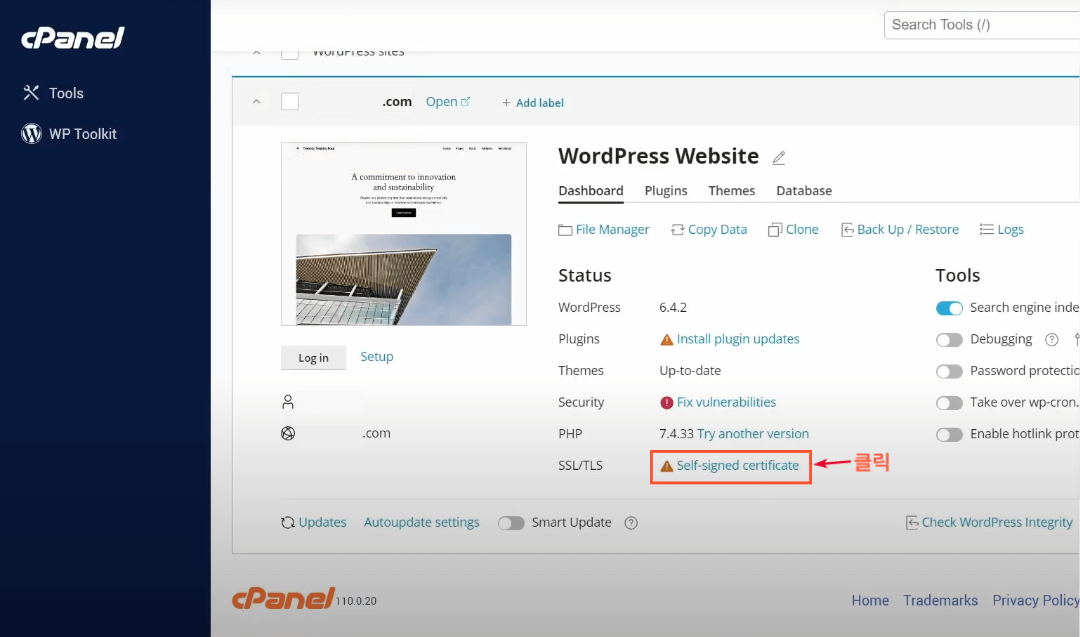1080x637 pixels.
Task: Edit the WordPress Website title pencil icon
Action: click(x=778, y=158)
